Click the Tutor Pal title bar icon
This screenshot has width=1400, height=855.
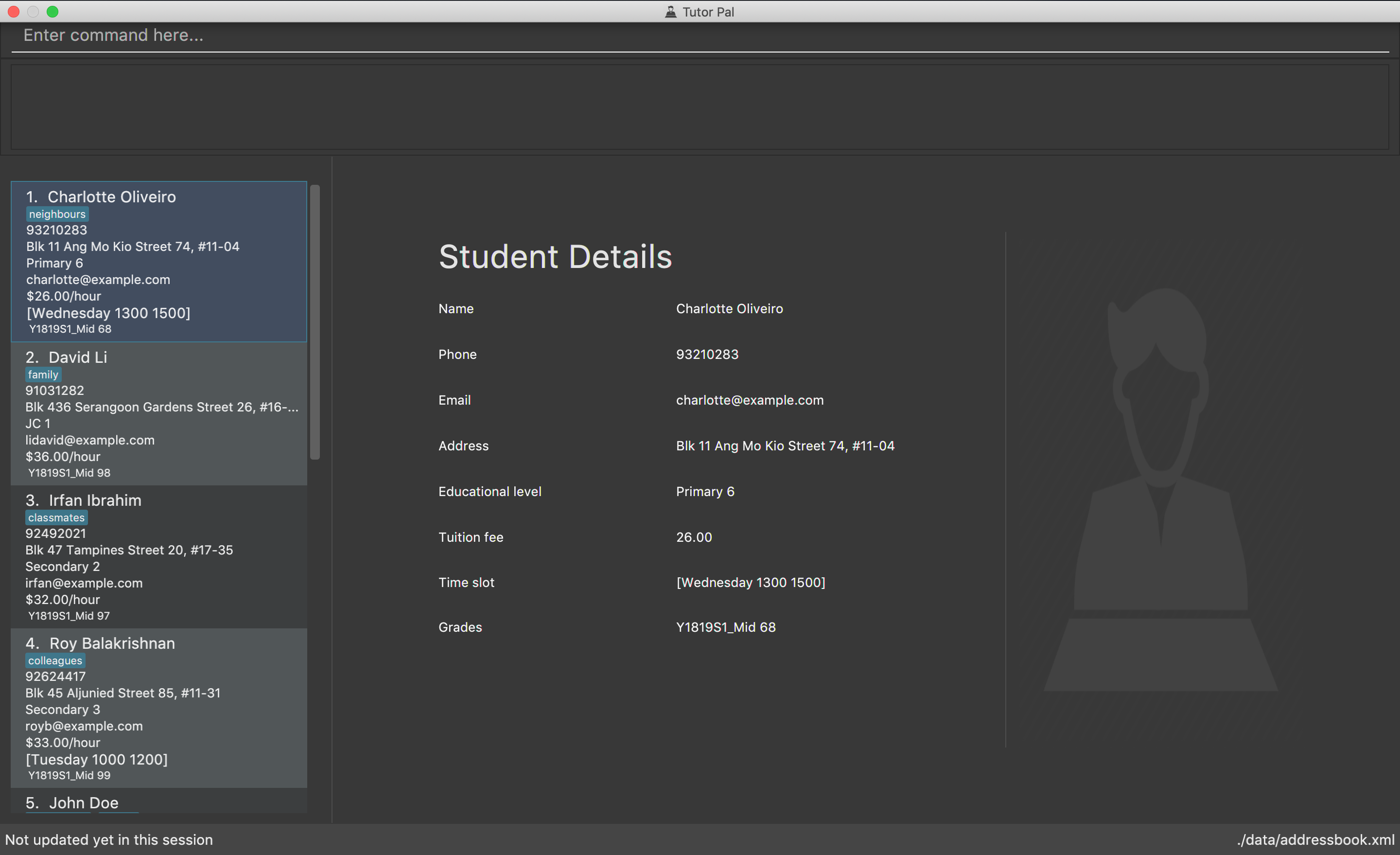coord(671,12)
